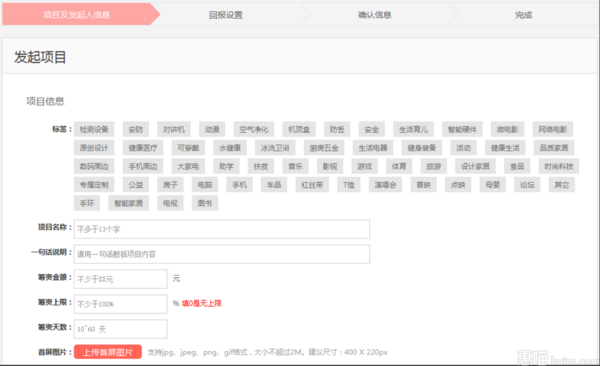Select the 原创设计 tag
This screenshot has width=600, height=366.
click(94, 148)
